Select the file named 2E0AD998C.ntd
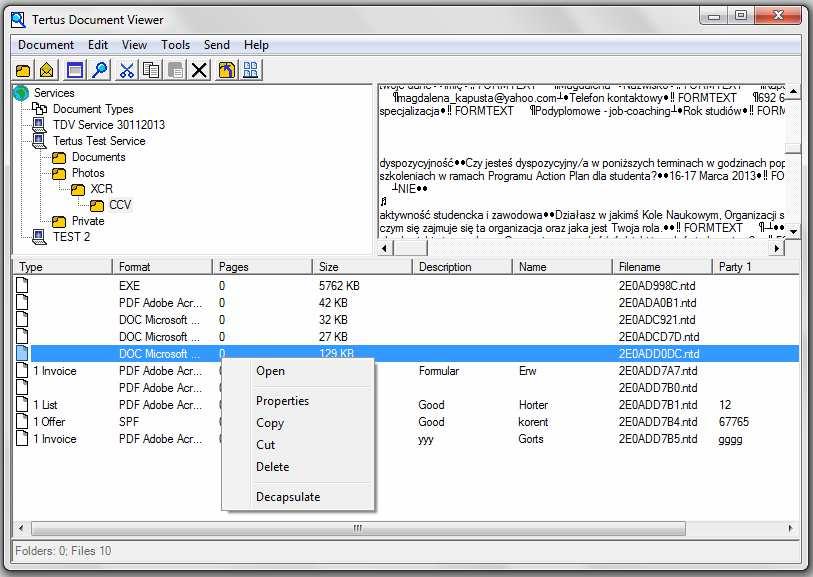 click(x=657, y=286)
